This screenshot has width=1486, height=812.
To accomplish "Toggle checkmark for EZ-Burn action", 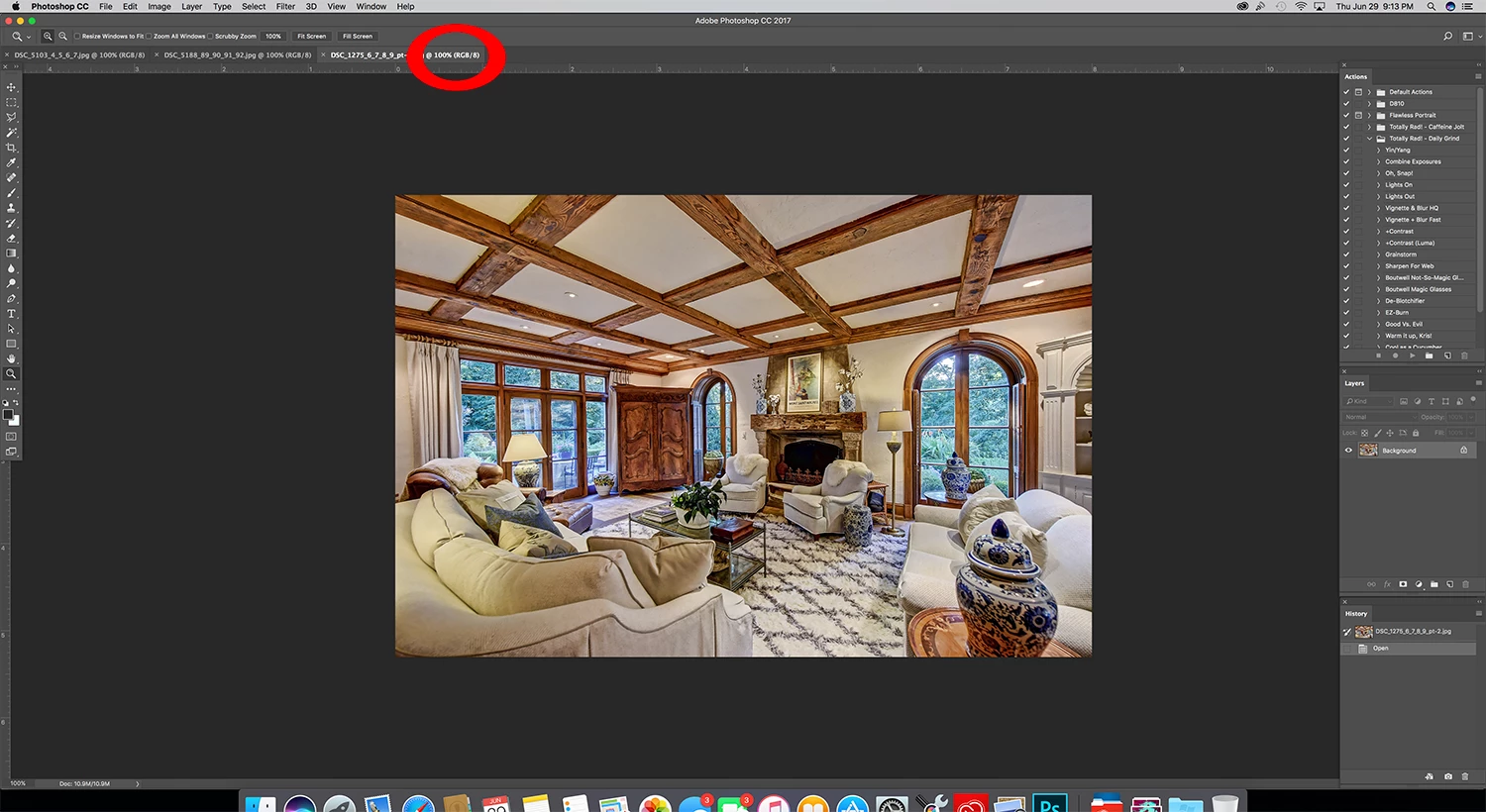I will (x=1346, y=313).
